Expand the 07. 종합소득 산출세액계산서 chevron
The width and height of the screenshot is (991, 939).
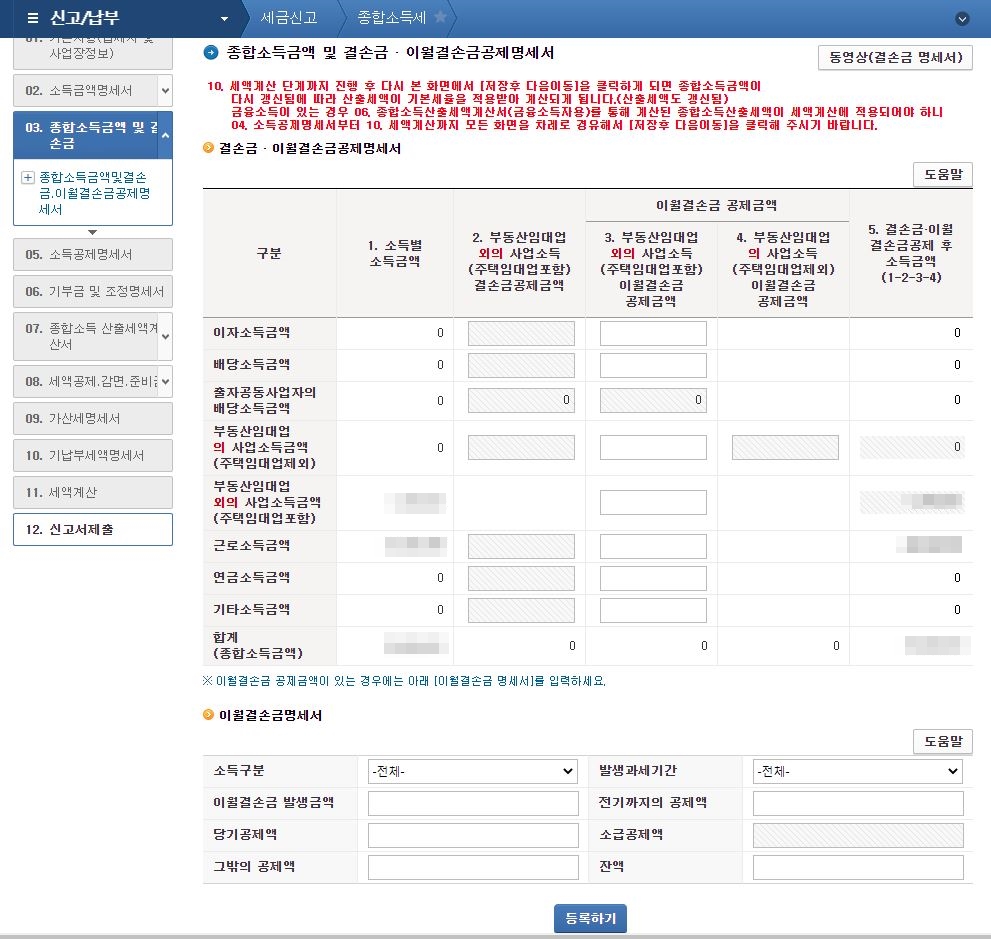coord(165,336)
